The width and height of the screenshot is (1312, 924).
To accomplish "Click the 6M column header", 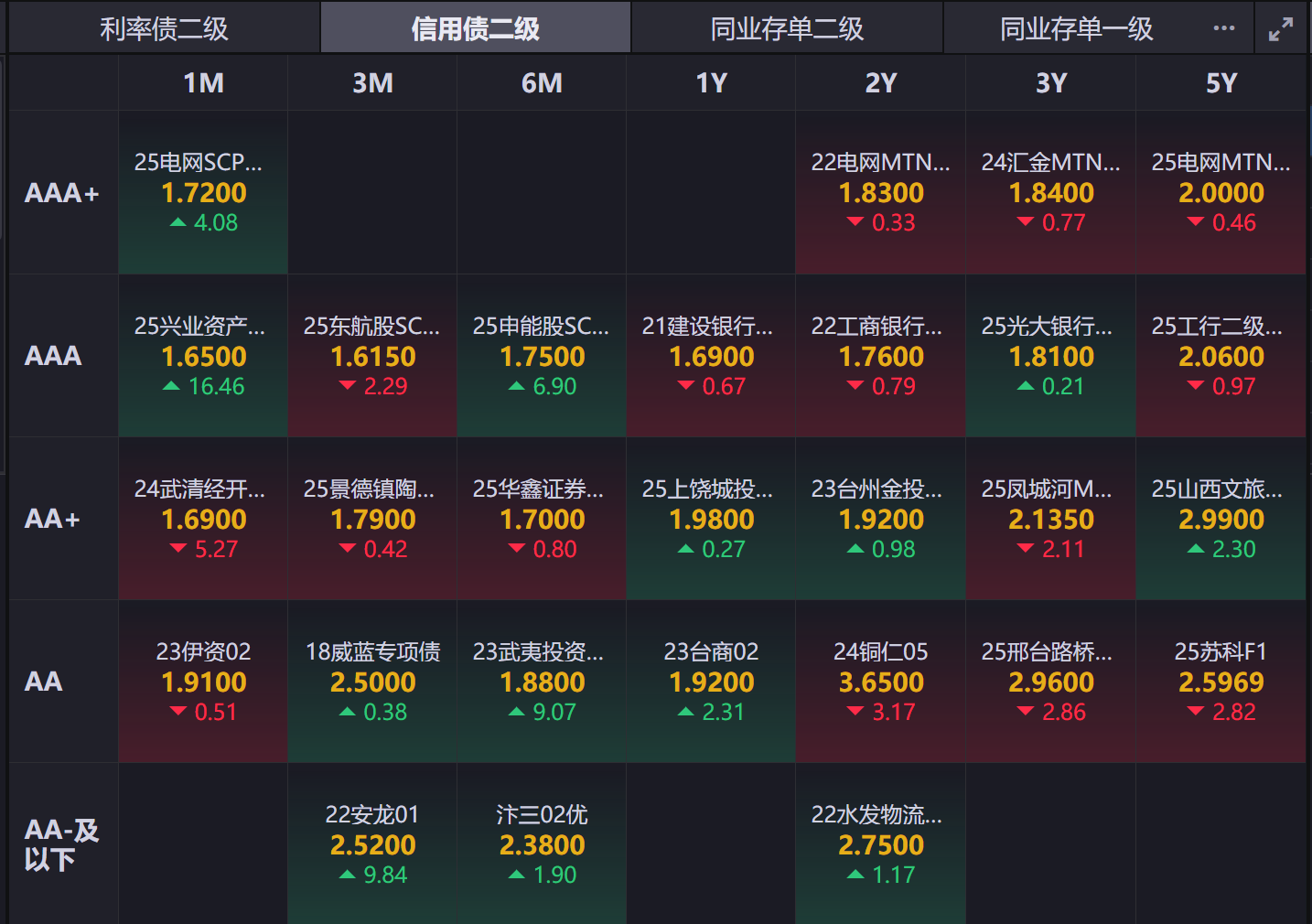I will pos(542,83).
